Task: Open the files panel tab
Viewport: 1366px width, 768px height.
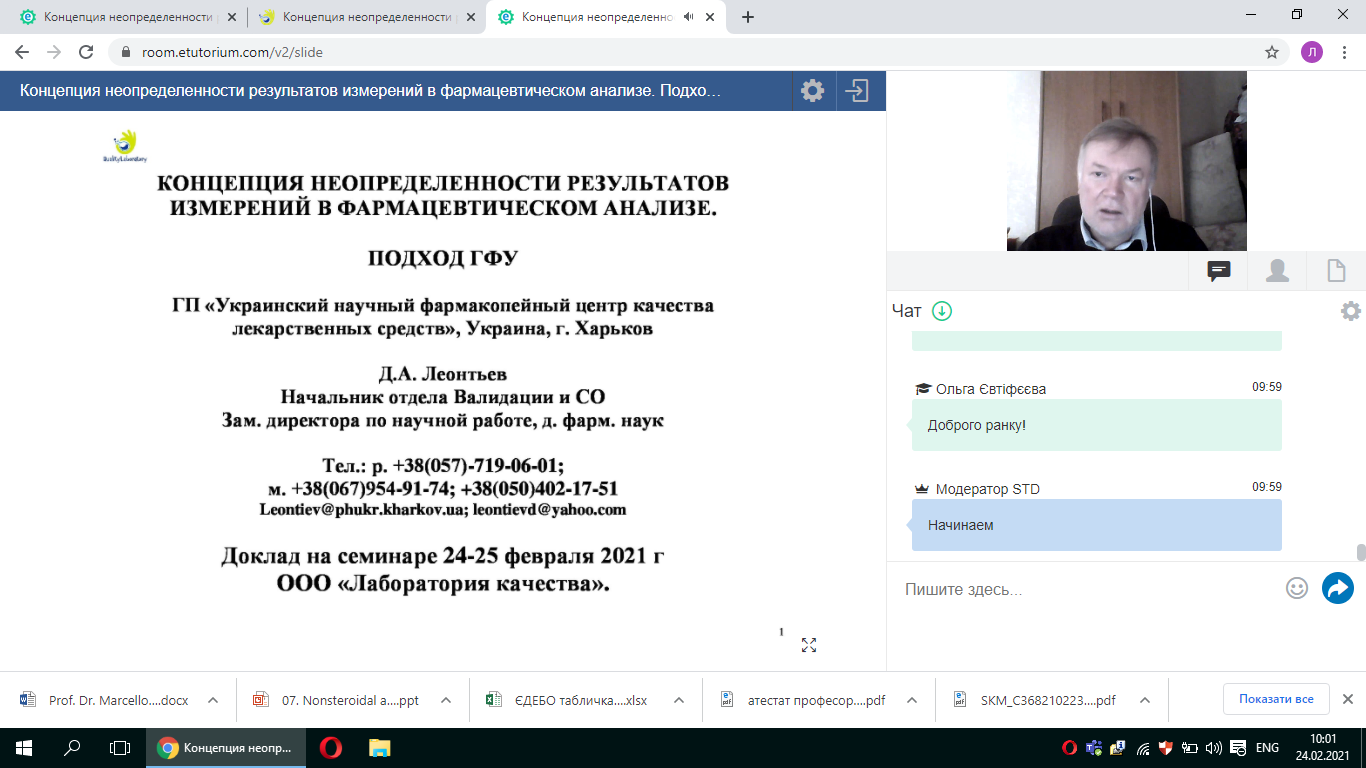Action: pos(1336,270)
